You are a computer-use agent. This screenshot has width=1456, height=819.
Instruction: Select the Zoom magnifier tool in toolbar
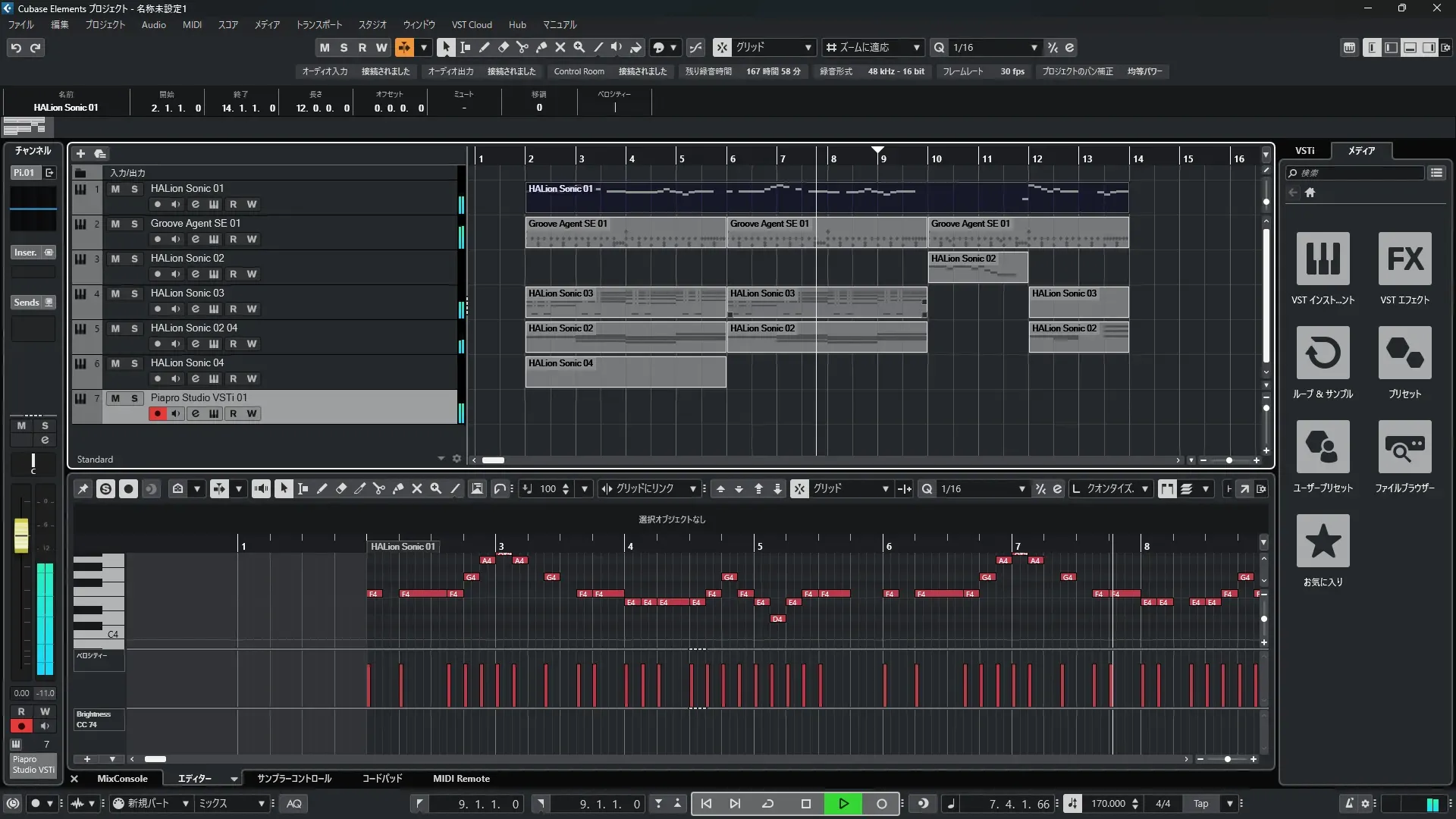579,47
